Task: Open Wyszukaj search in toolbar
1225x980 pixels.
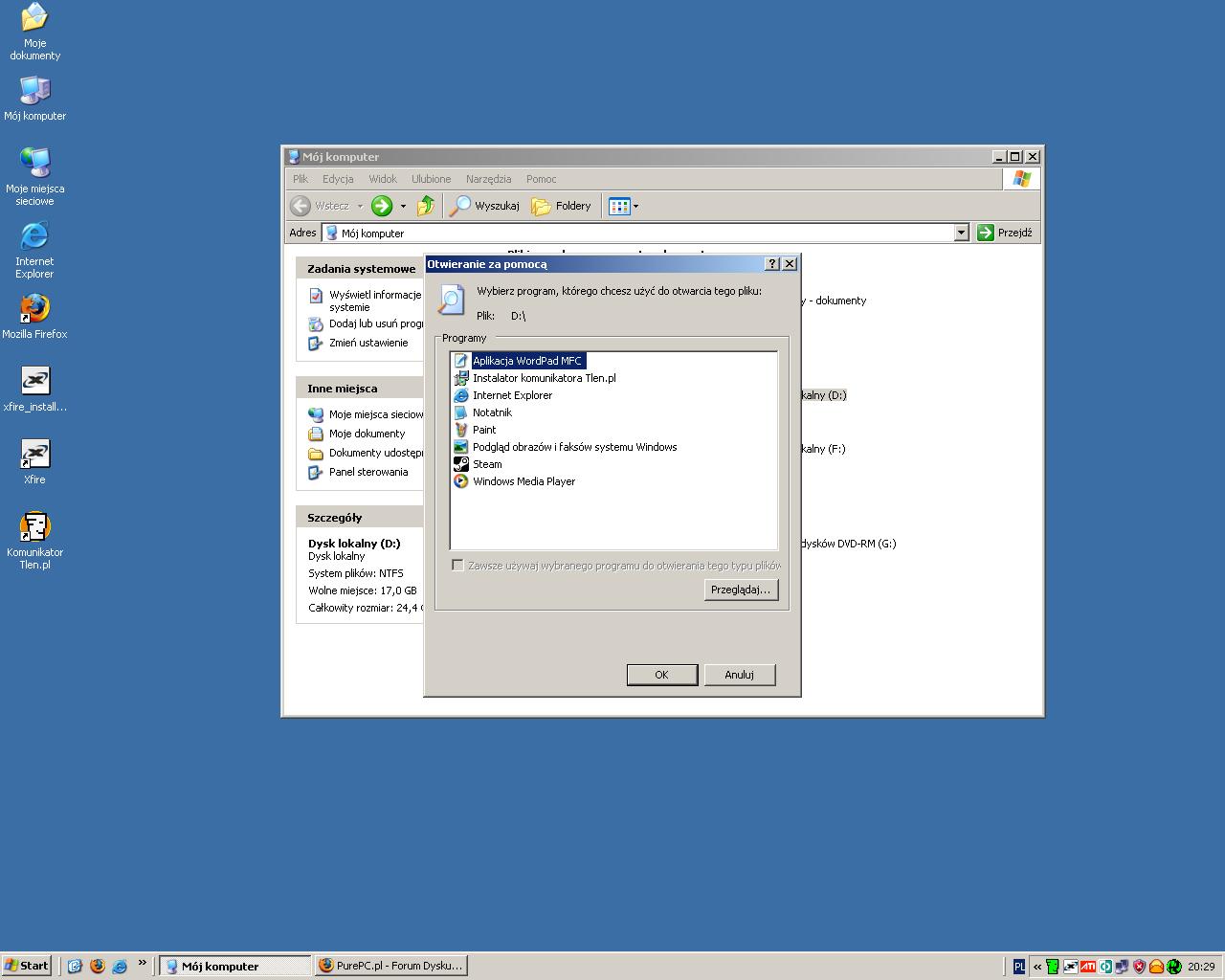Action: coord(485,206)
